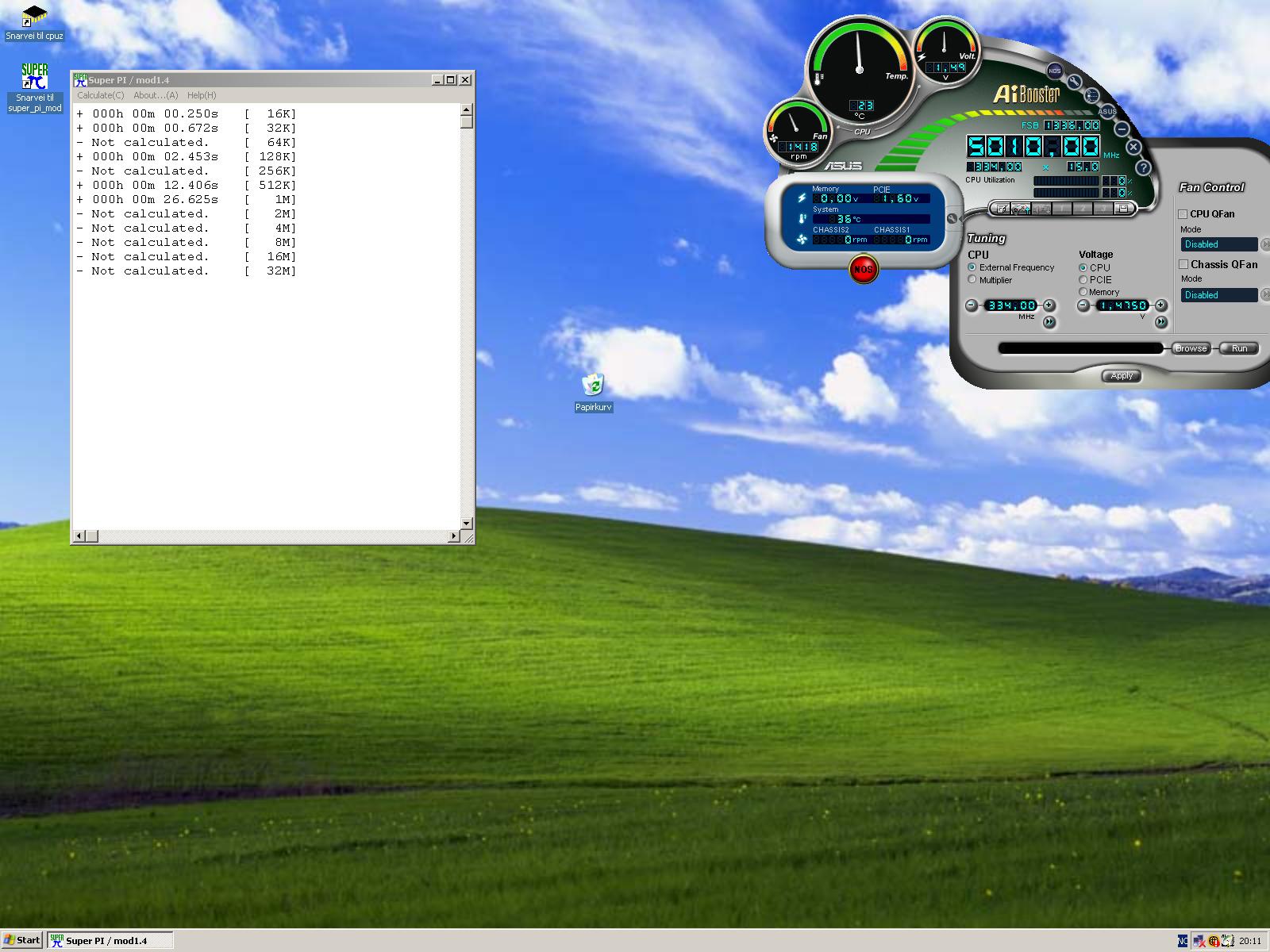
Task: Open Help(H) menu in Super PI
Action: pos(202,95)
